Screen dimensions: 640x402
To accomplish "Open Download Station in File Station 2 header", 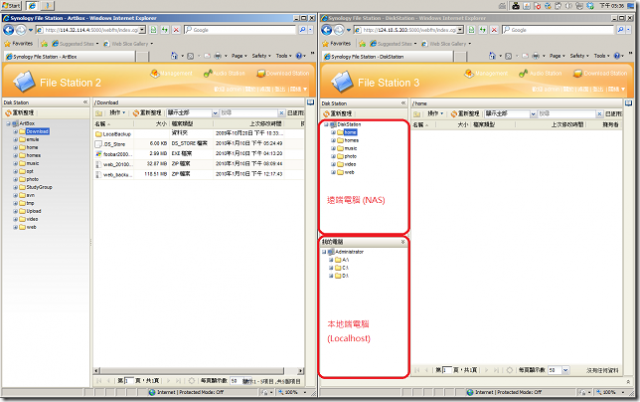I will [283, 73].
